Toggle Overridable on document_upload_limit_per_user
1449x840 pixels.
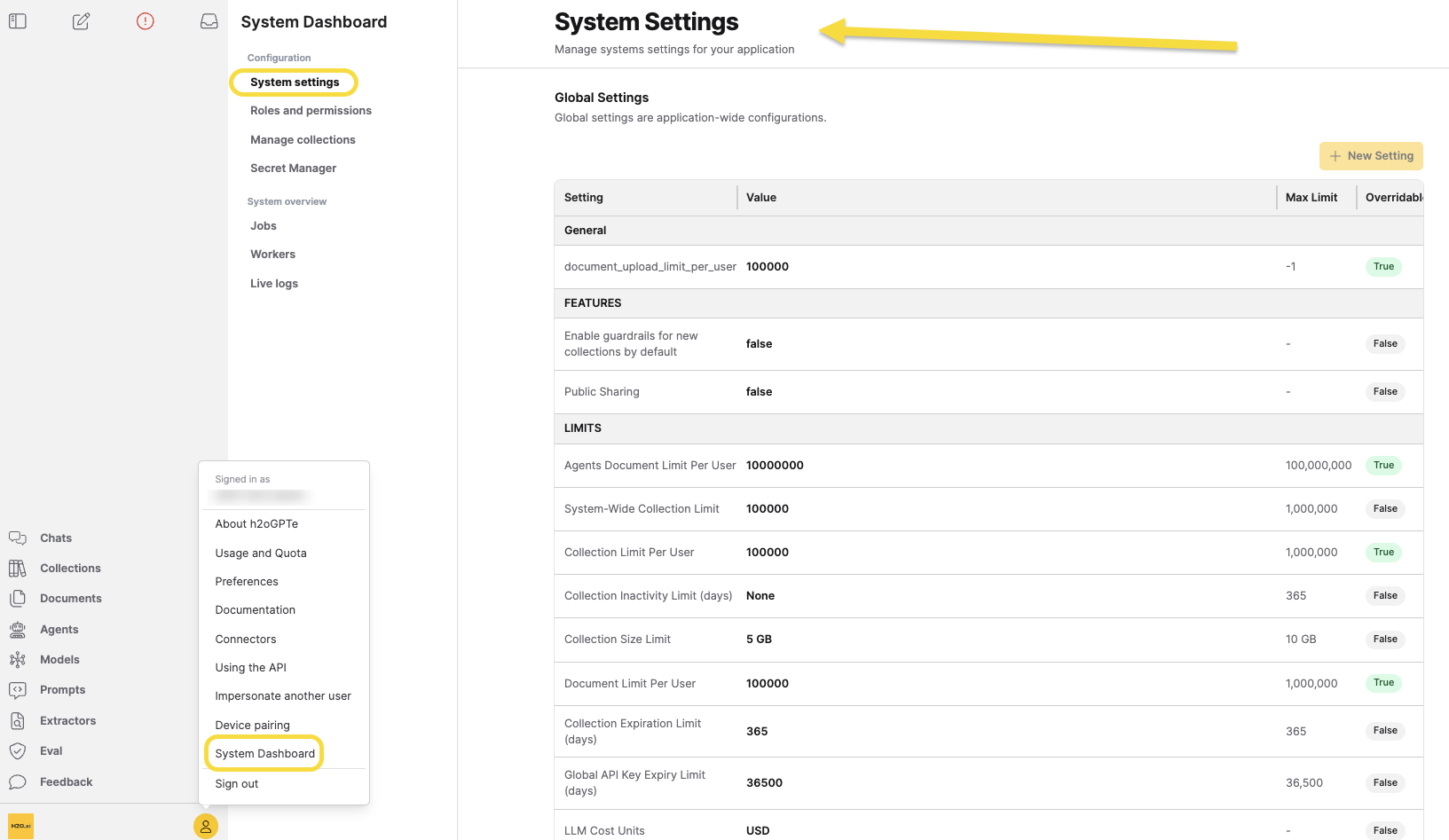(1382, 266)
